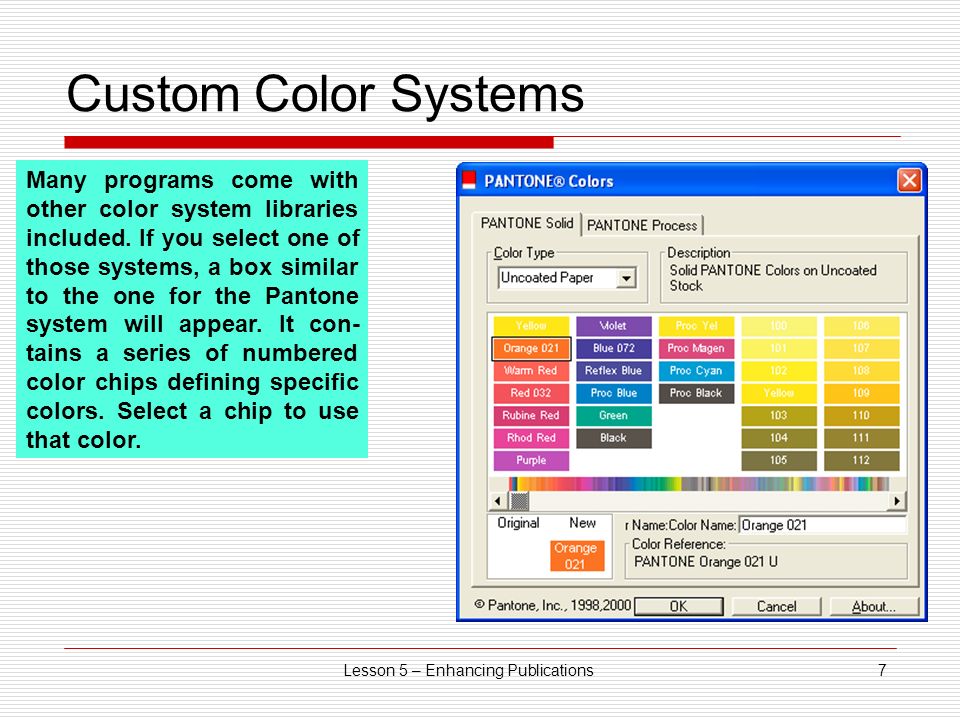Click the red PANTONE title bar icon
This screenshot has height=720, width=960.
pos(470,180)
